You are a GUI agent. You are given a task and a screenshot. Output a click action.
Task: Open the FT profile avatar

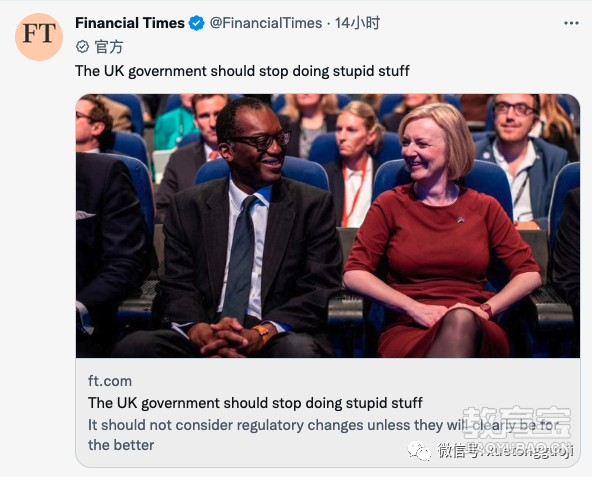pos(39,37)
